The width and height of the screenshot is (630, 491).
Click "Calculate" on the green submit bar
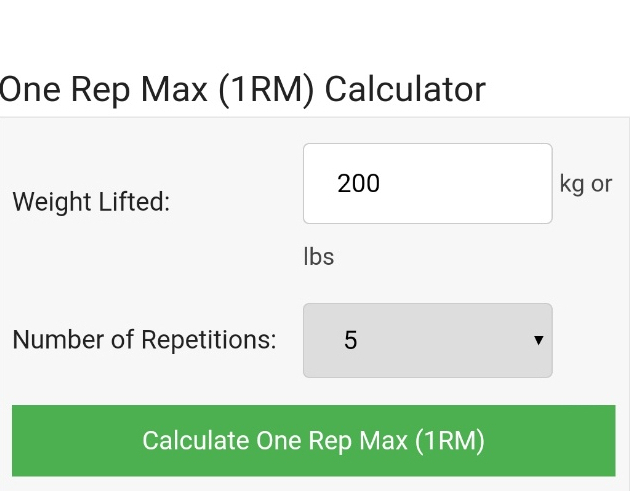coord(195,441)
